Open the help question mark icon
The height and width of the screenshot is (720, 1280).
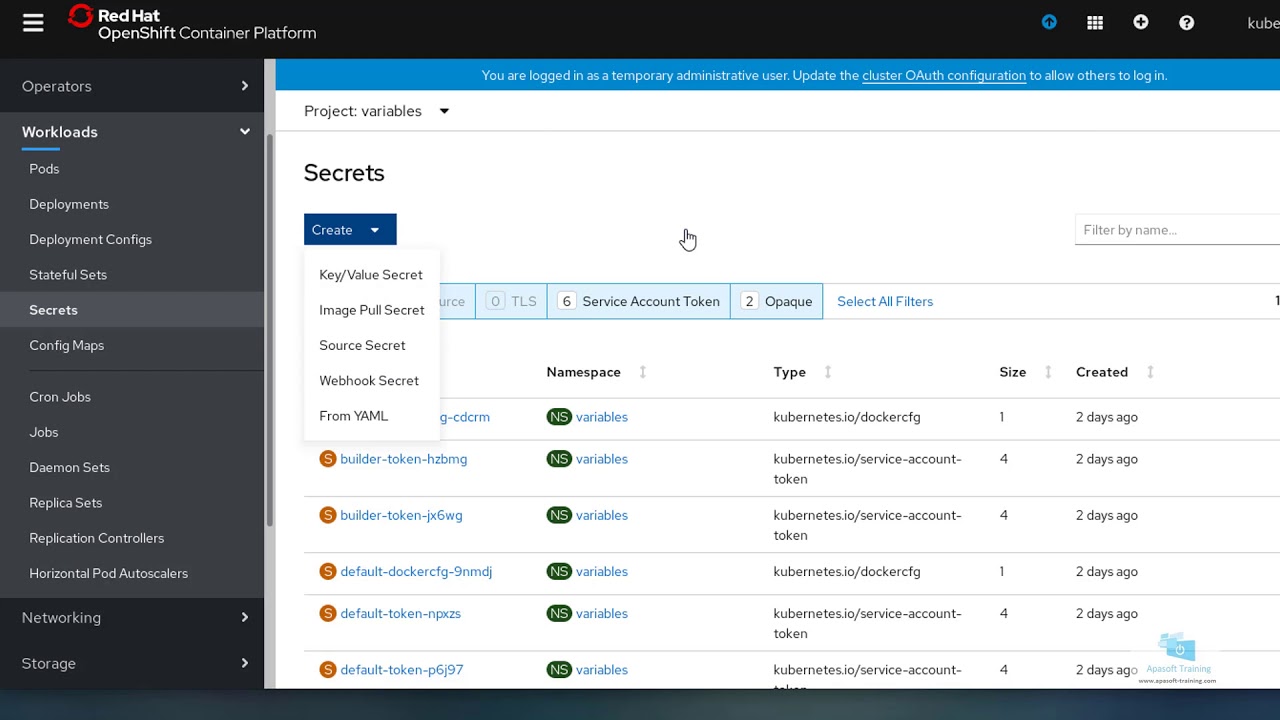coord(1187,23)
